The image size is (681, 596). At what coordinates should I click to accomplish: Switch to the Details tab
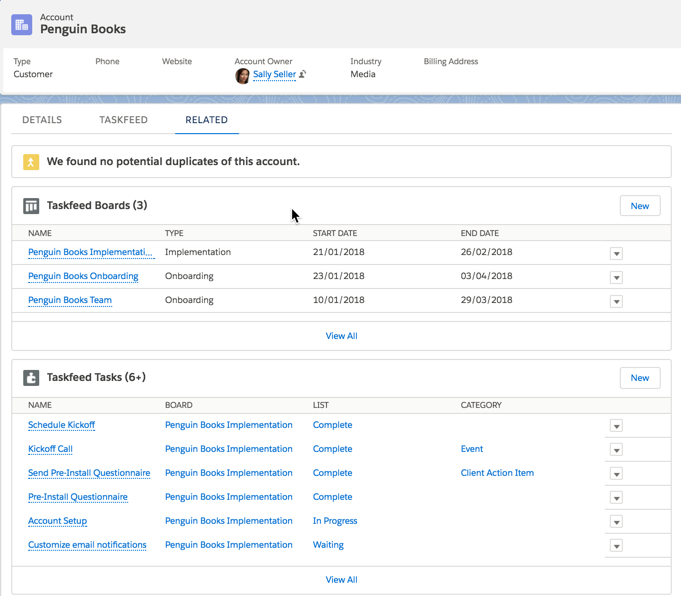pos(42,120)
